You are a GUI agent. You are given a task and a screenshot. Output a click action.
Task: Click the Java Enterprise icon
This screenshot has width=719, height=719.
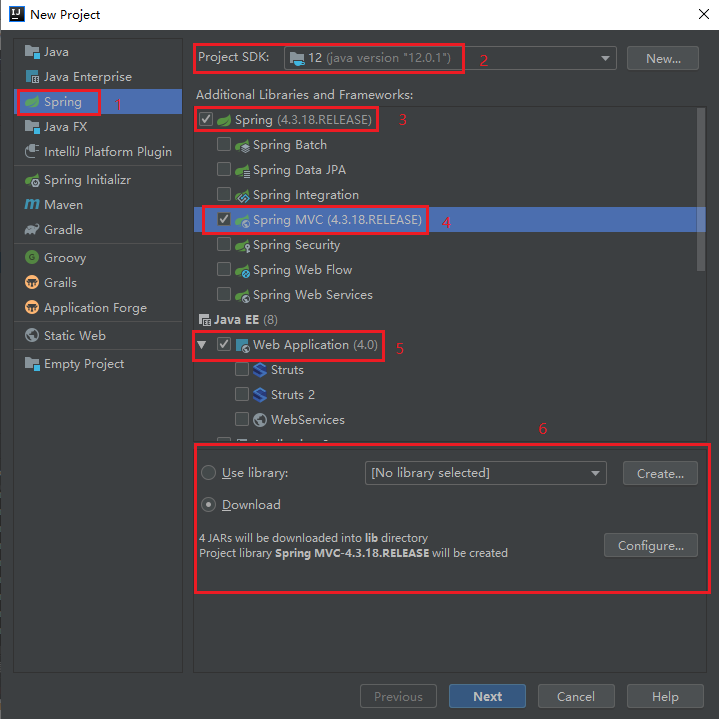(32, 77)
